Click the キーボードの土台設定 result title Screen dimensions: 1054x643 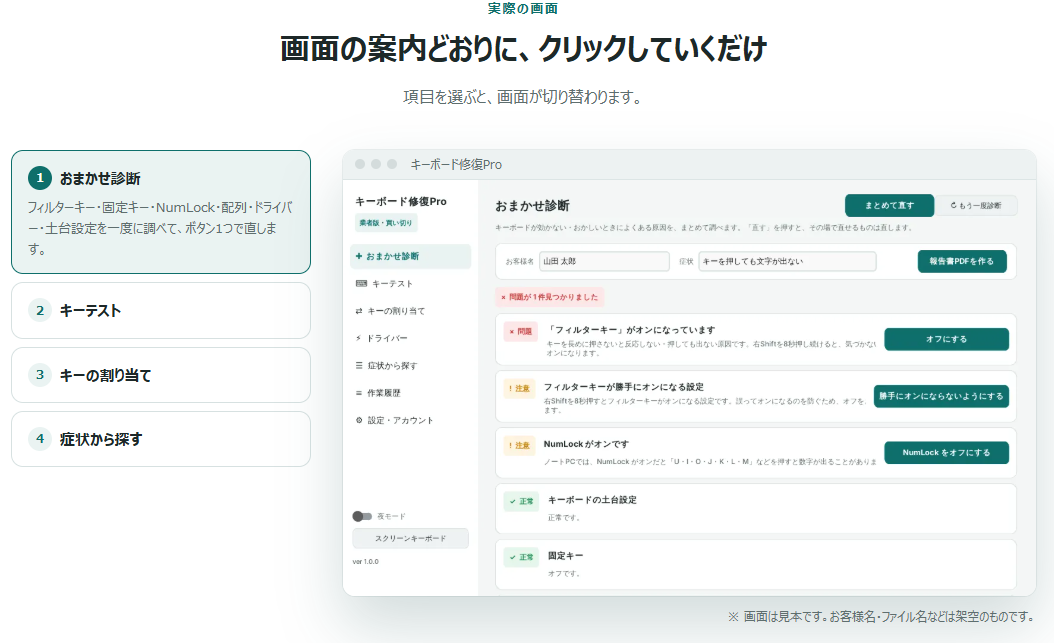(592, 500)
